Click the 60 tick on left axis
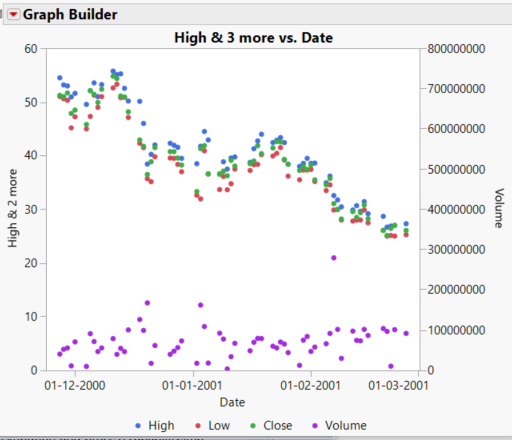This screenshot has height=440, width=512. point(31,49)
